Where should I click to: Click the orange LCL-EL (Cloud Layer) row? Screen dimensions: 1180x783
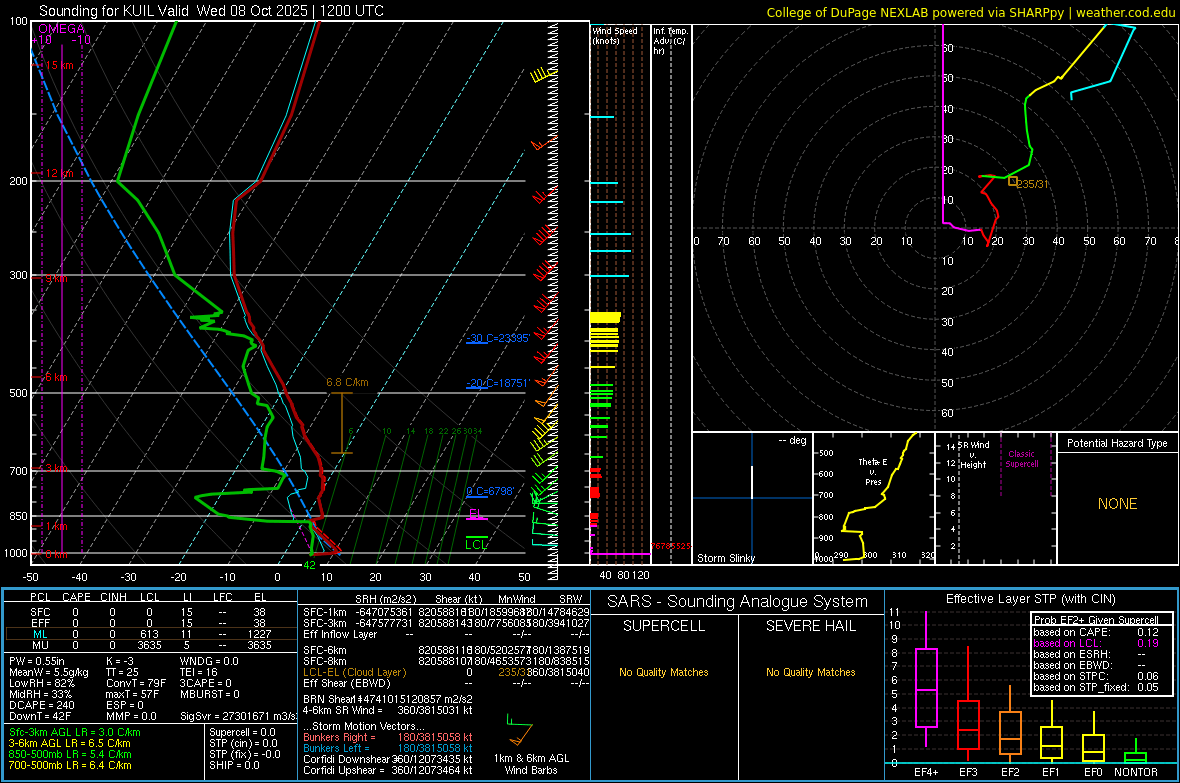(x=446, y=672)
